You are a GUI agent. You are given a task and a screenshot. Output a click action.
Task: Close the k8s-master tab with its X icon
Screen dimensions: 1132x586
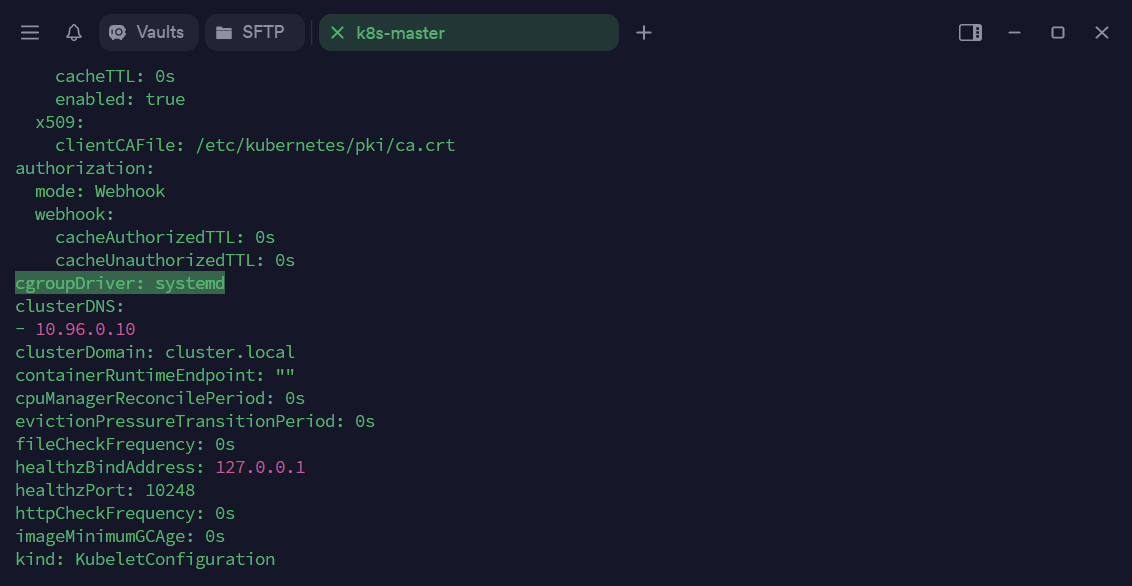click(x=337, y=33)
